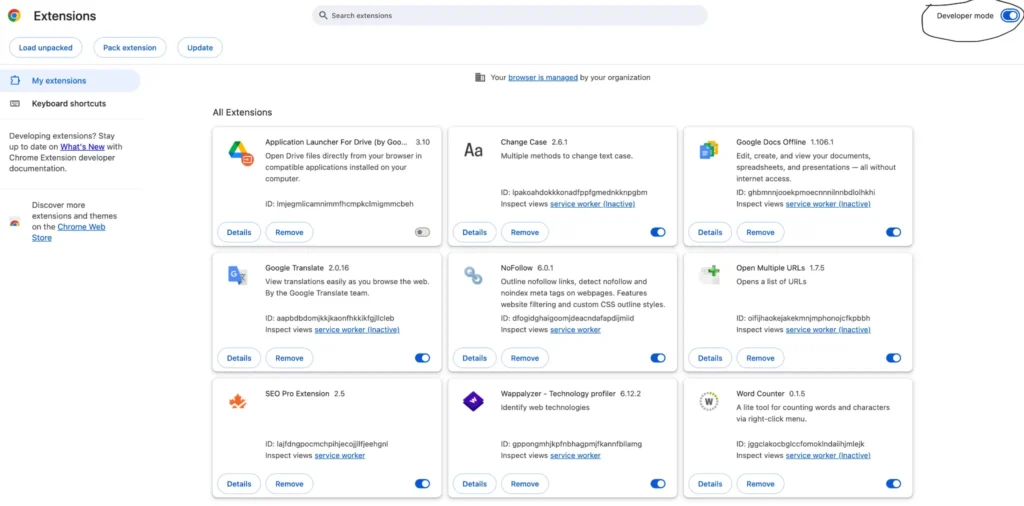Open Details for Word Counter
Image resolution: width=1024 pixels, height=506 pixels.
(x=710, y=484)
